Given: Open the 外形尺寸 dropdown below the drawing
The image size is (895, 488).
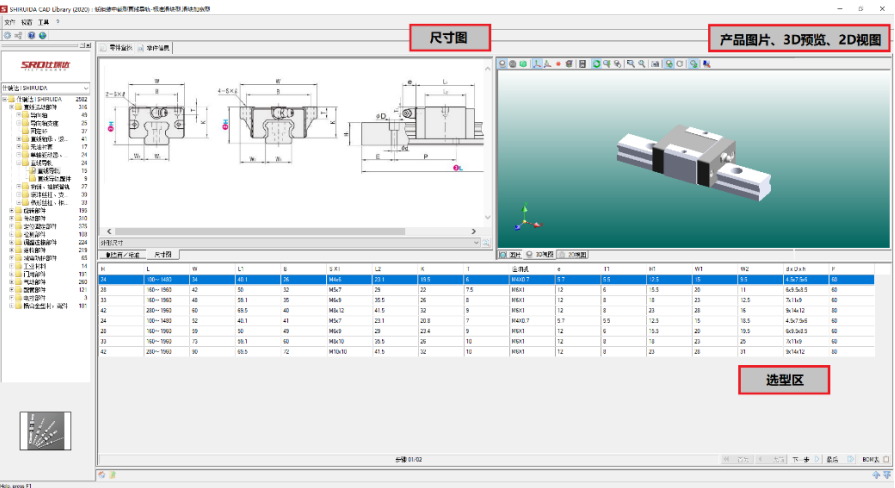Looking at the screenshot, I should click(x=476, y=242).
